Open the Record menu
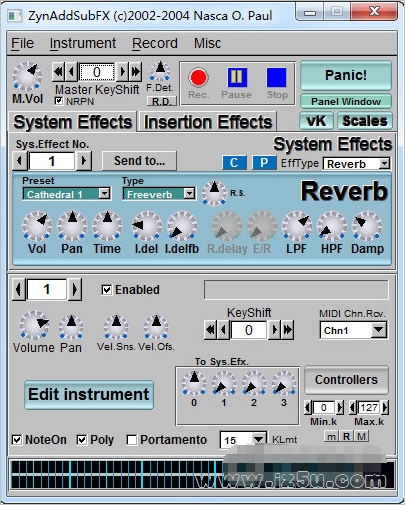 (155, 43)
